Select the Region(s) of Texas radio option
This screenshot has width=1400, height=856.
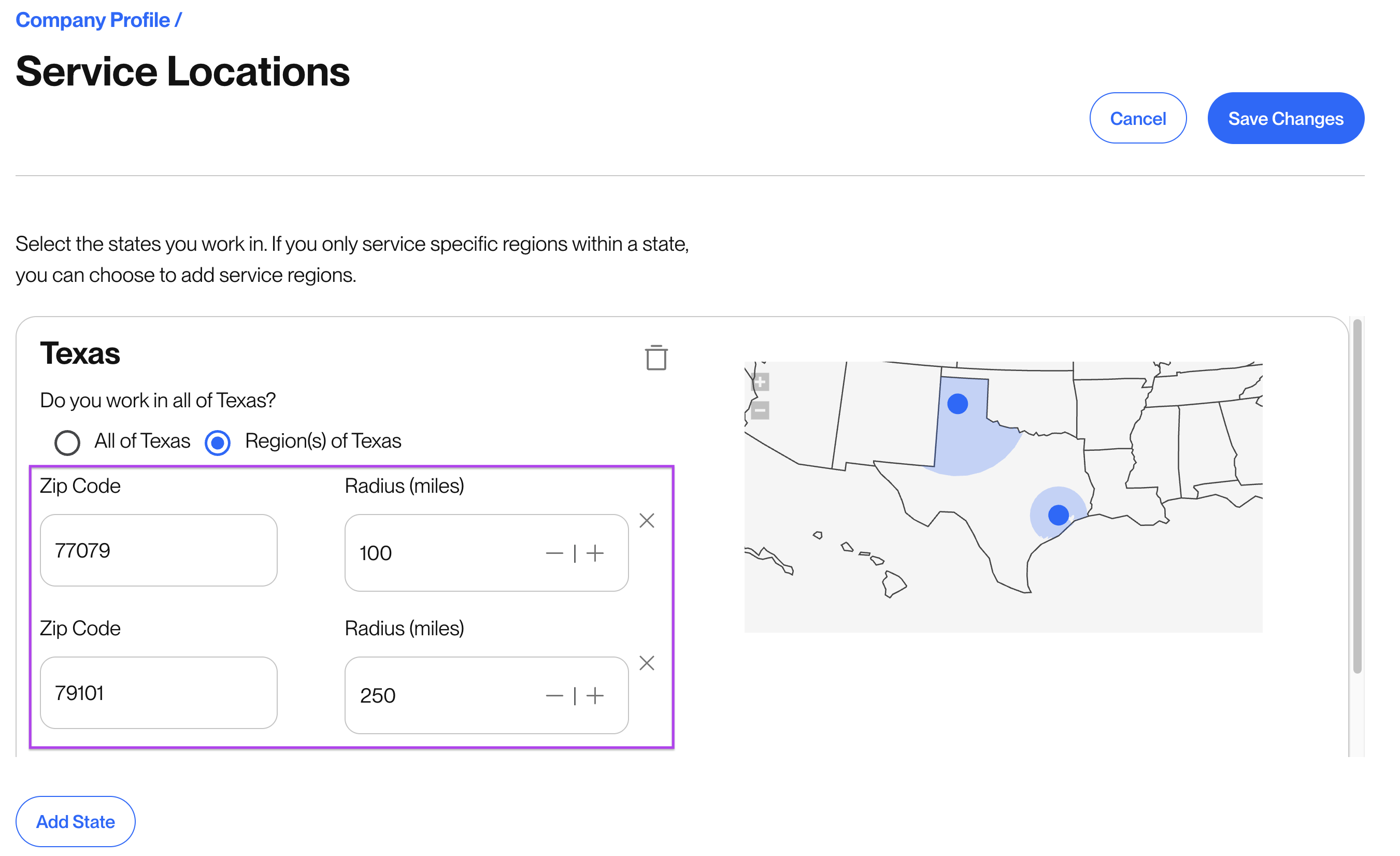(x=218, y=442)
